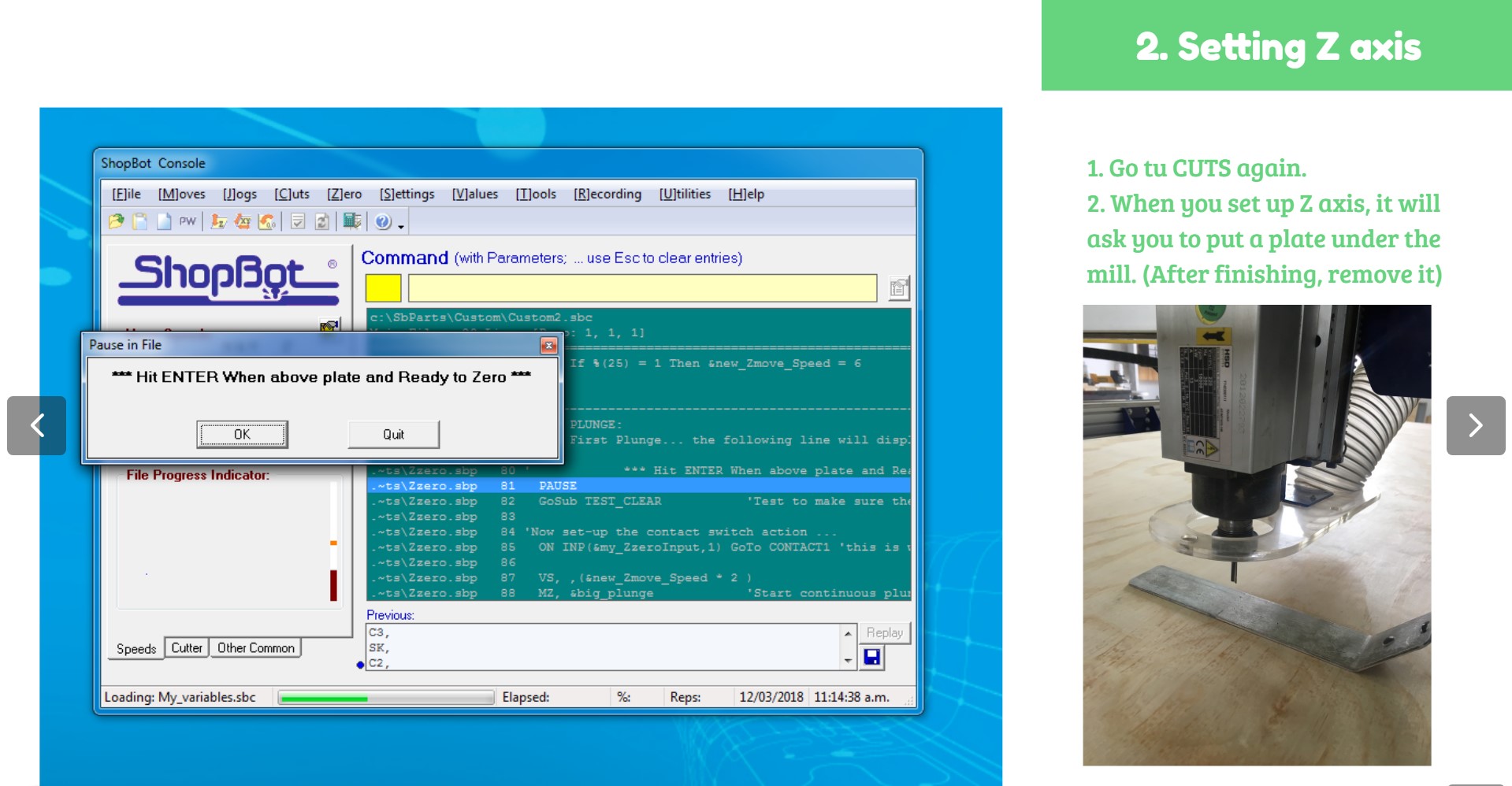
Task: Click the green loading progress bar
Action: tap(386, 698)
